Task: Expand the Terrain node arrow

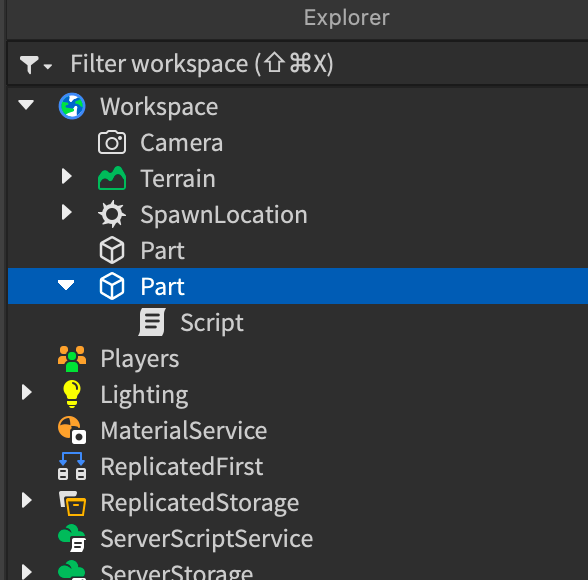Action: tap(66, 176)
